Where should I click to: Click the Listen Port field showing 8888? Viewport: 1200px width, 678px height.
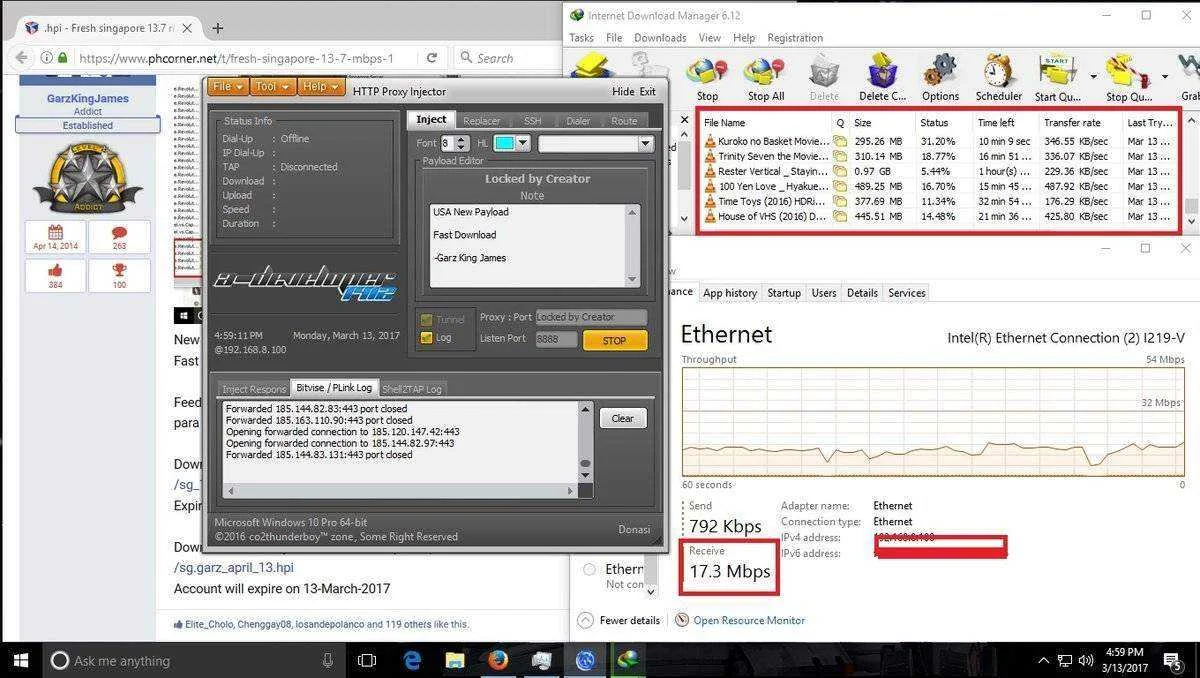click(556, 340)
